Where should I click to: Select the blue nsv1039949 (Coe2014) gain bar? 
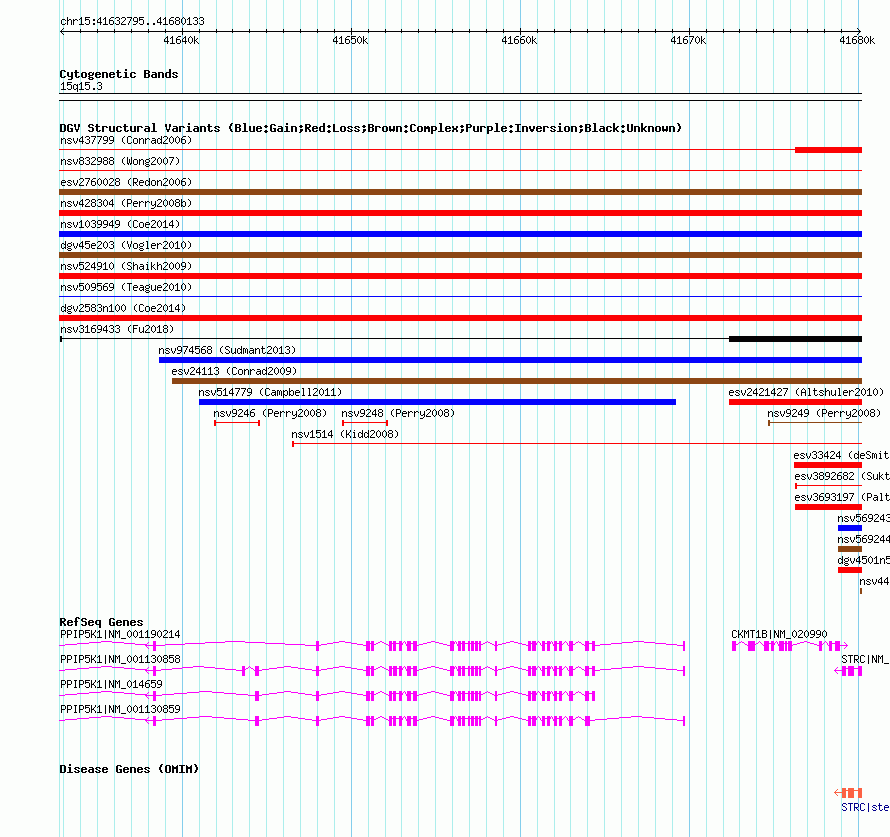[x=460, y=234]
